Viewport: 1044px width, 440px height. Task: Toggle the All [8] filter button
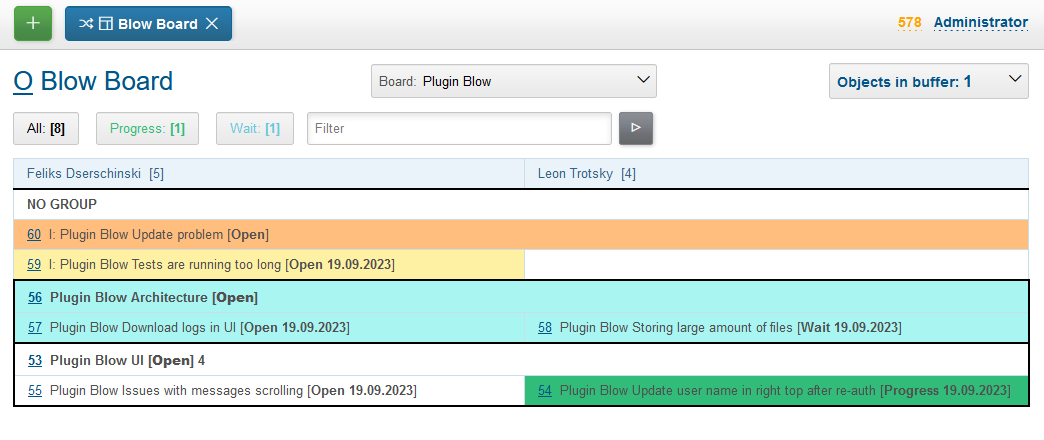(46, 128)
